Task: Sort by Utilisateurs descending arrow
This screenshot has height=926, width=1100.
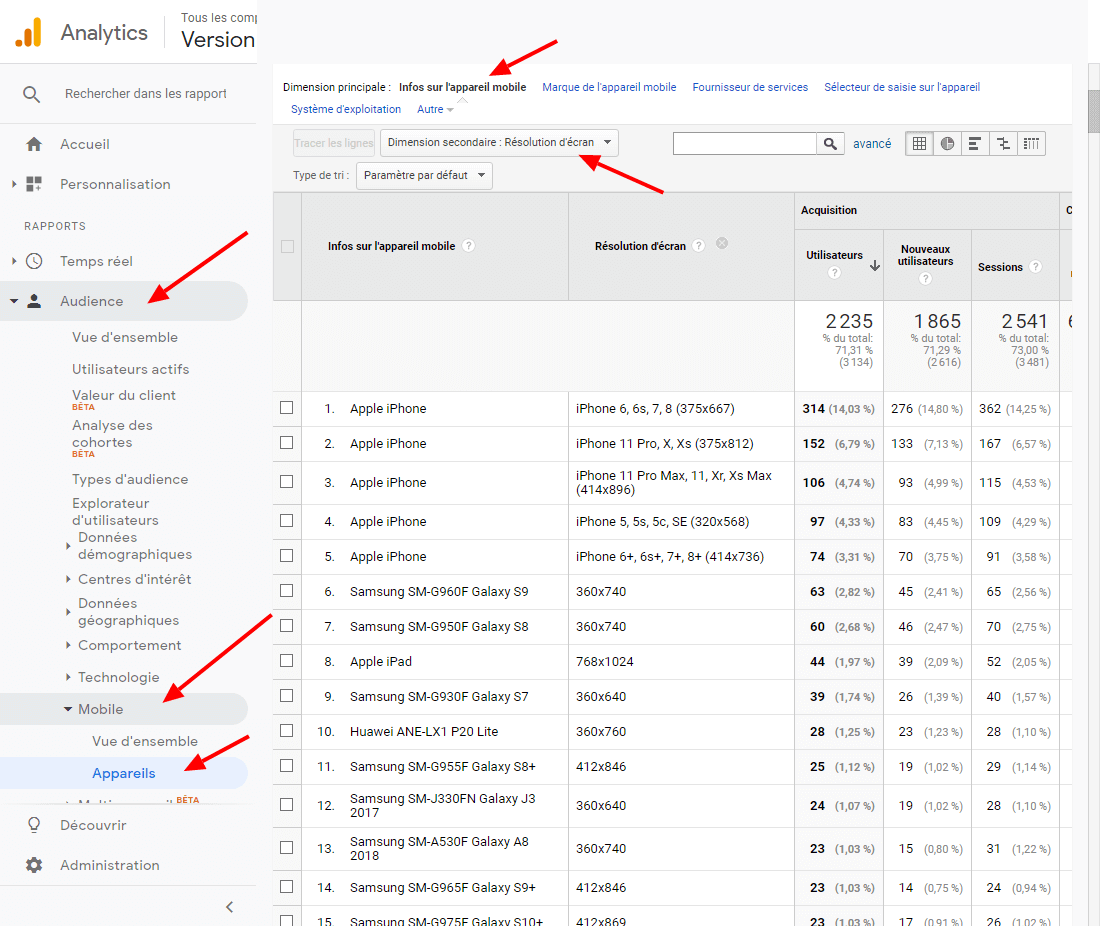Action: click(x=875, y=266)
